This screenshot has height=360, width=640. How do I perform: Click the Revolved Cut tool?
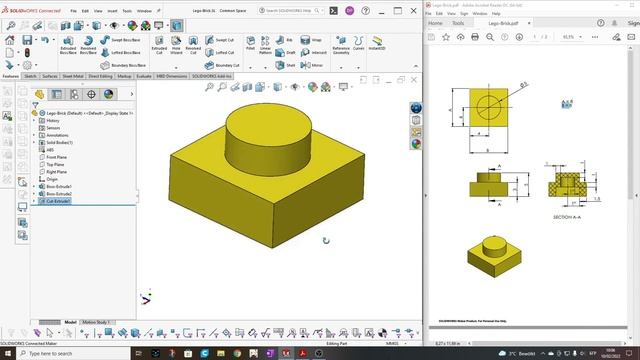click(193, 44)
